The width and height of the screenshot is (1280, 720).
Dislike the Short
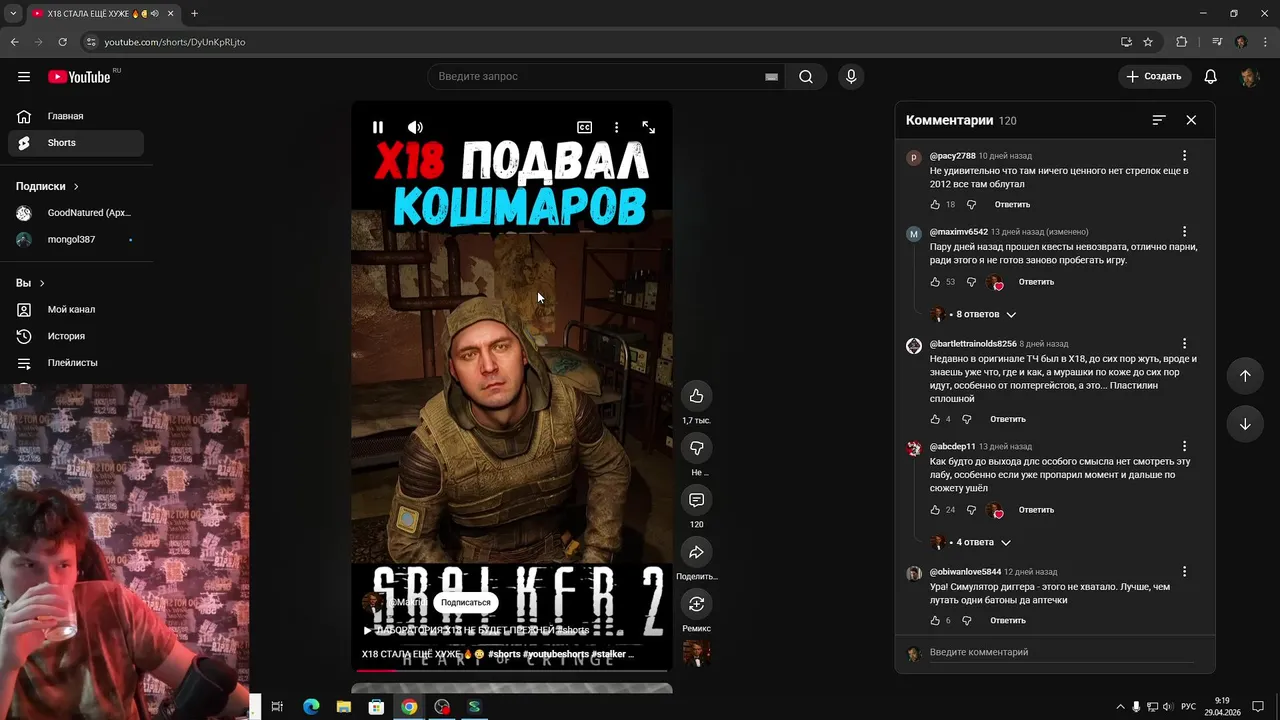pyautogui.click(x=697, y=448)
